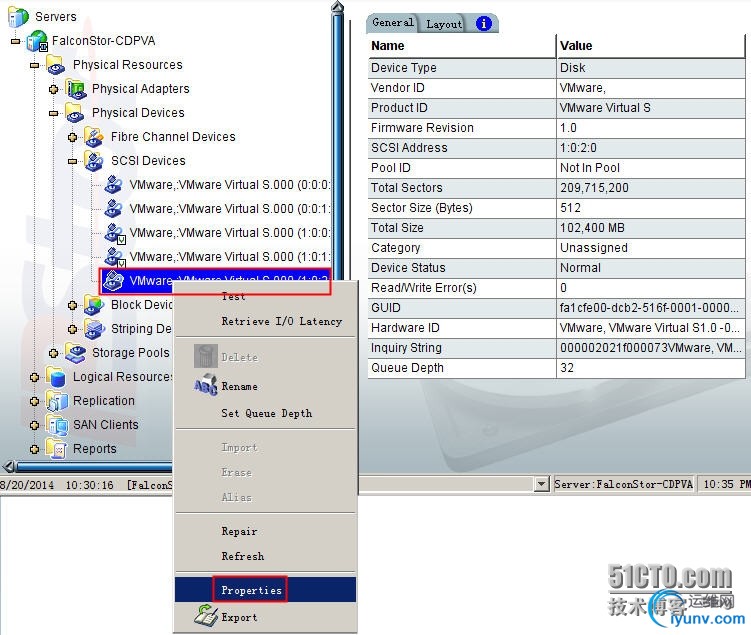The image size is (751, 635).
Task: Choose Export from the context menu
Action: click(265, 617)
